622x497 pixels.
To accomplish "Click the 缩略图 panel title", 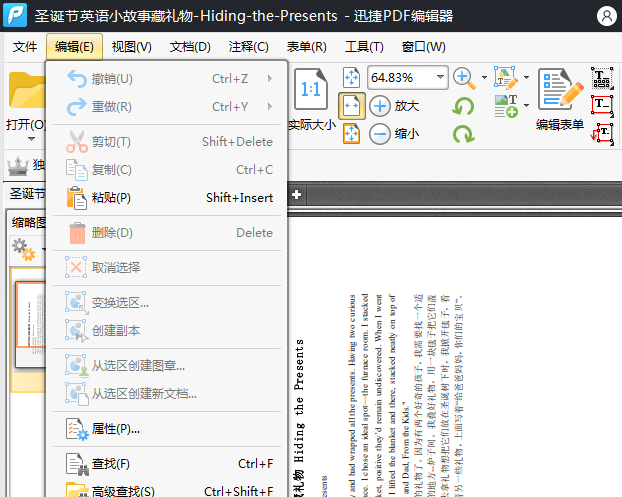I will click(29, 223).
